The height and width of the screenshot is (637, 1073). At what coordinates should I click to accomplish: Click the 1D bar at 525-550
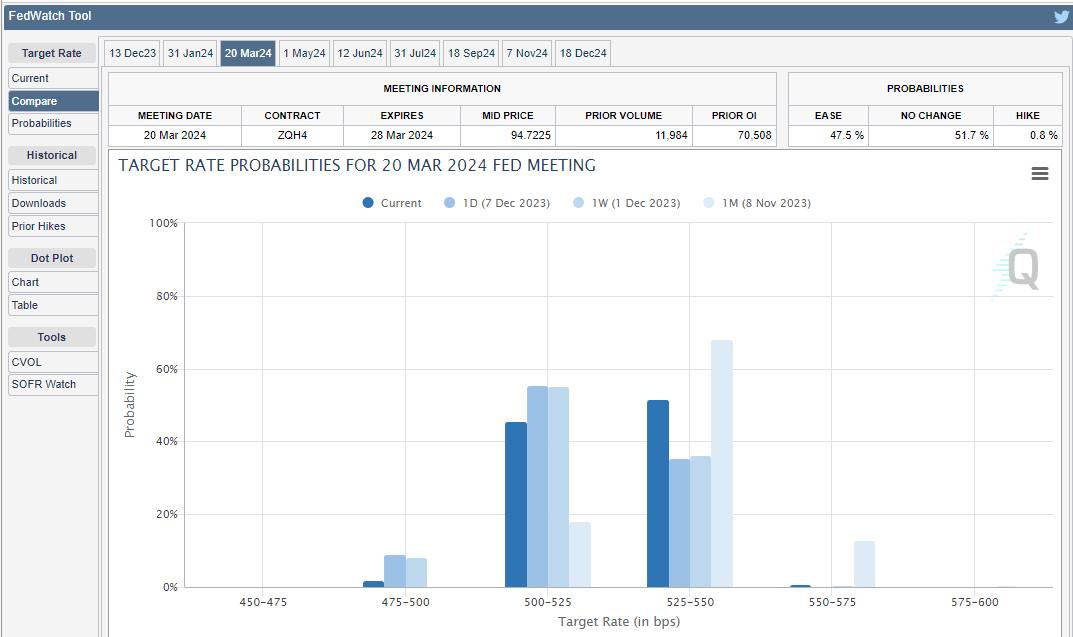[x=680, y=523]
